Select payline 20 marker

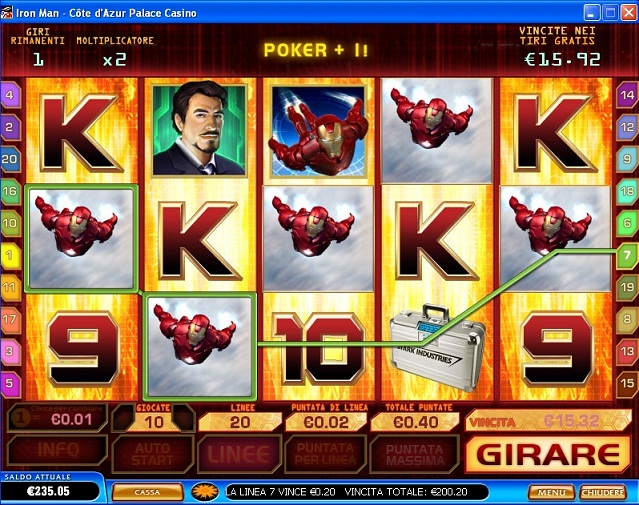click(x=10, y=159)
